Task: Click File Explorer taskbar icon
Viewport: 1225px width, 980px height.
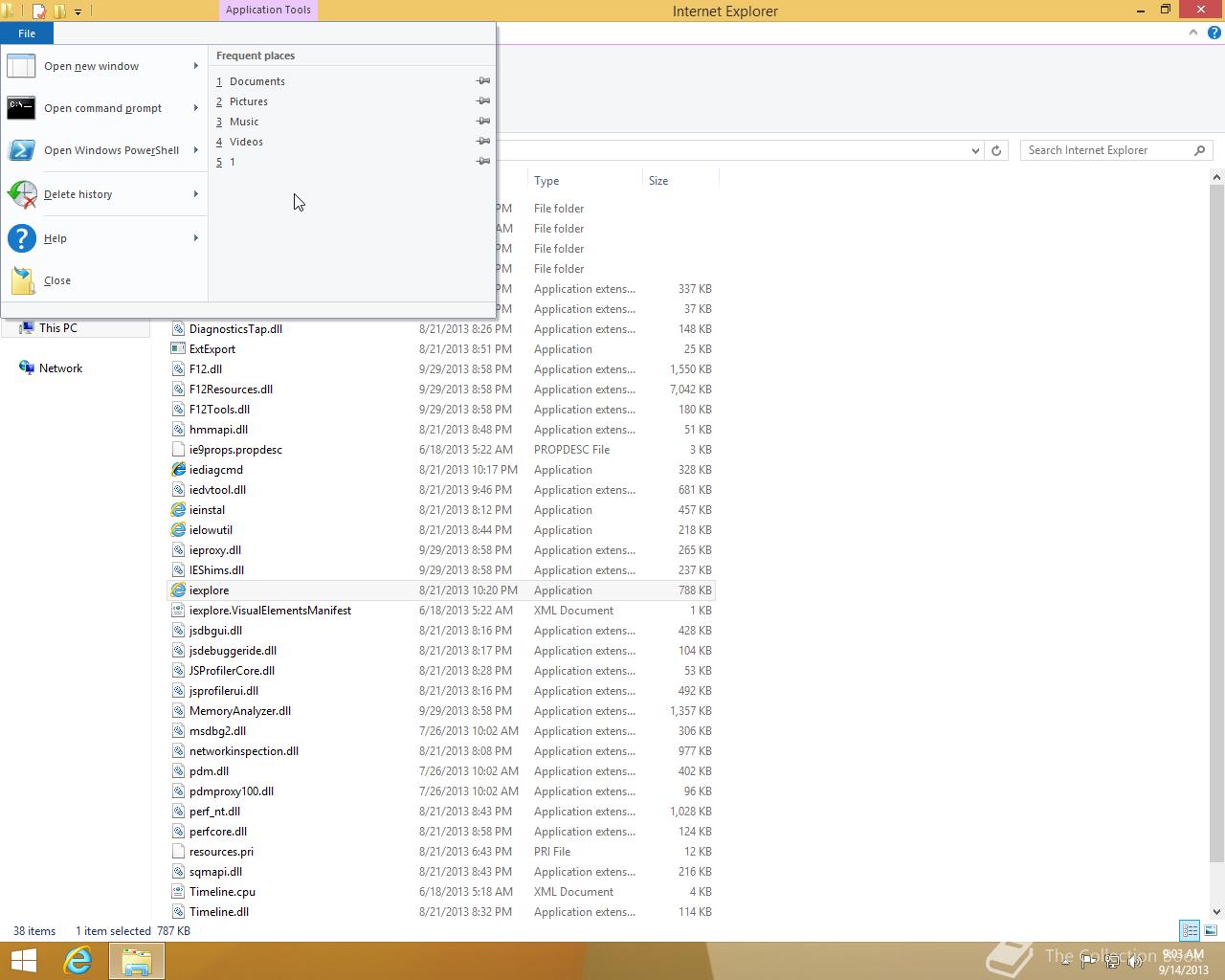Action: 136,961
